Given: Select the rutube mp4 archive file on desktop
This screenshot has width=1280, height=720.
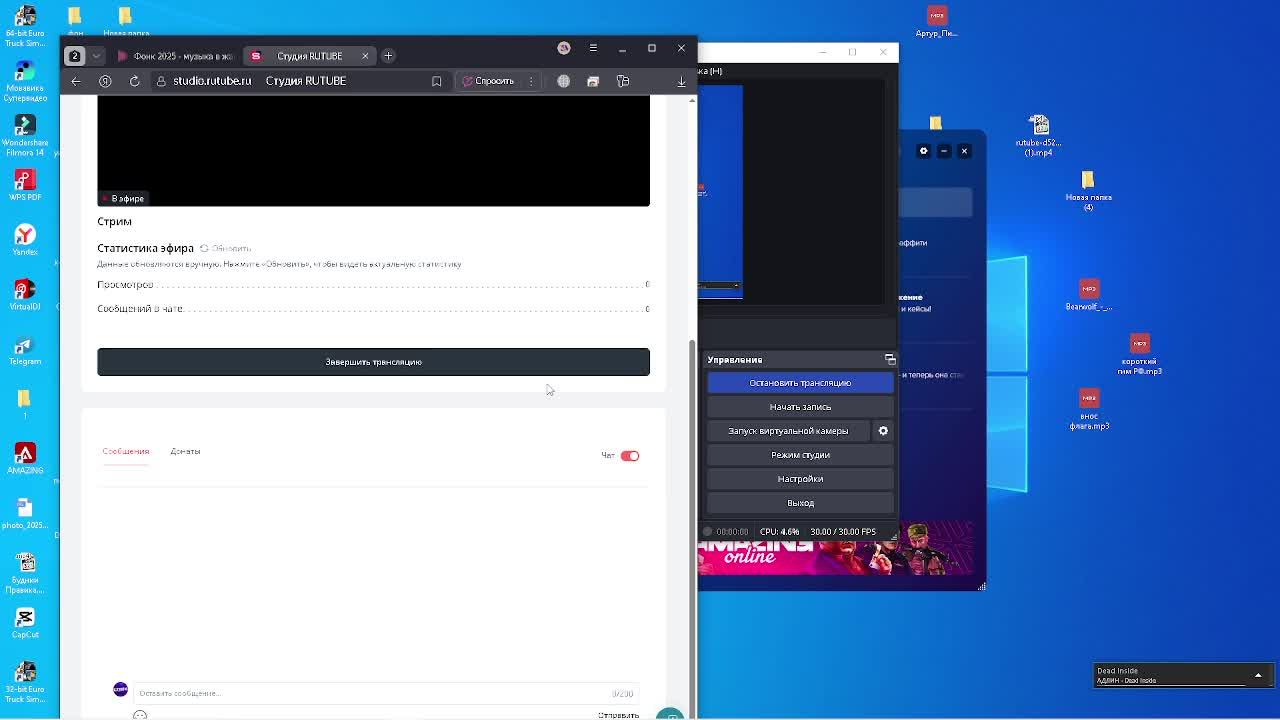Looking at the screenshot, I should tap(1039, 136).
